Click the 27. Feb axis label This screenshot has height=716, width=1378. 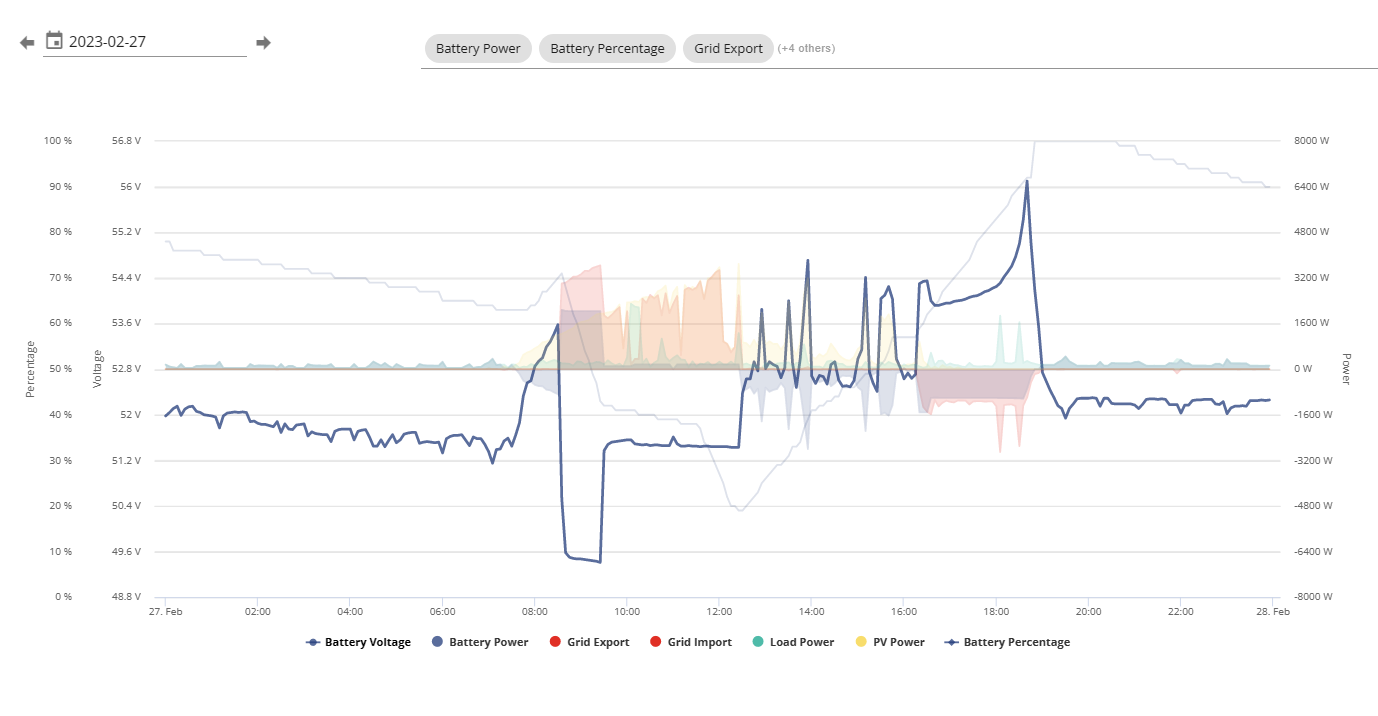click(165, 611)
